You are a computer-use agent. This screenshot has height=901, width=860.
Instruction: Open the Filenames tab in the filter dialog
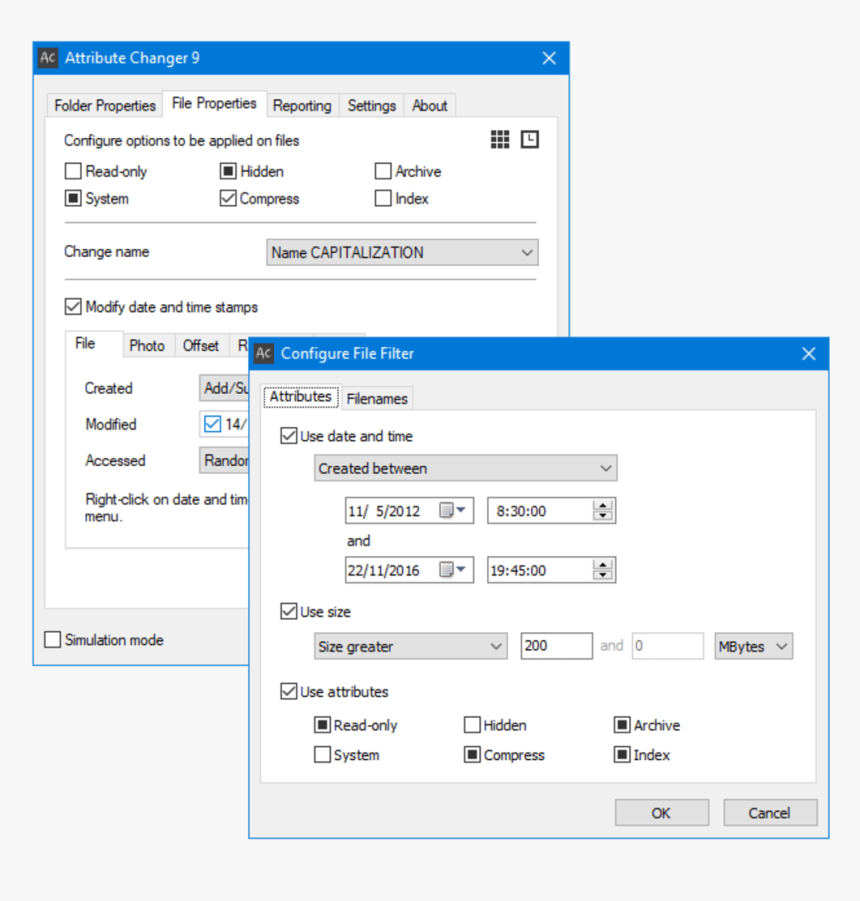click(377, 397)
